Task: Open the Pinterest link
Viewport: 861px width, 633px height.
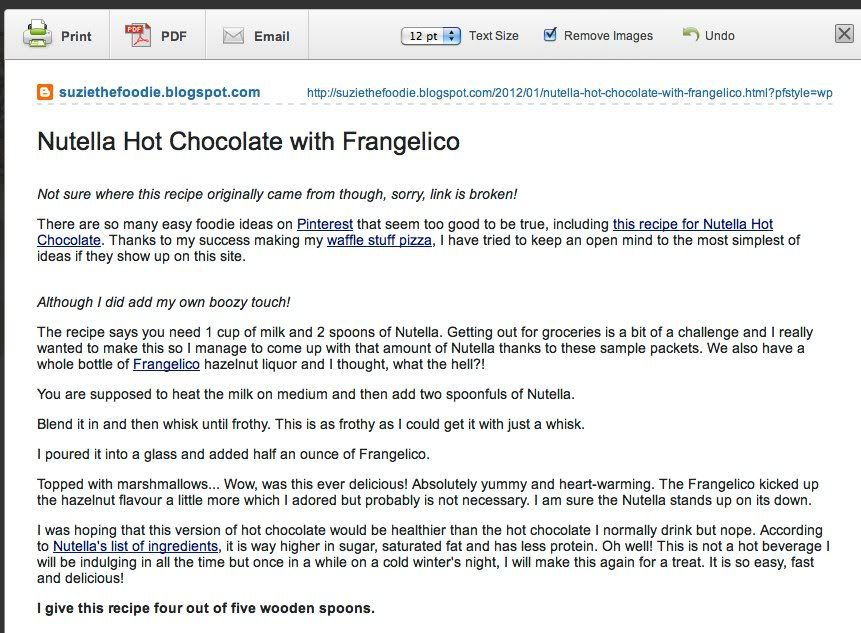Action: point(325,224)
